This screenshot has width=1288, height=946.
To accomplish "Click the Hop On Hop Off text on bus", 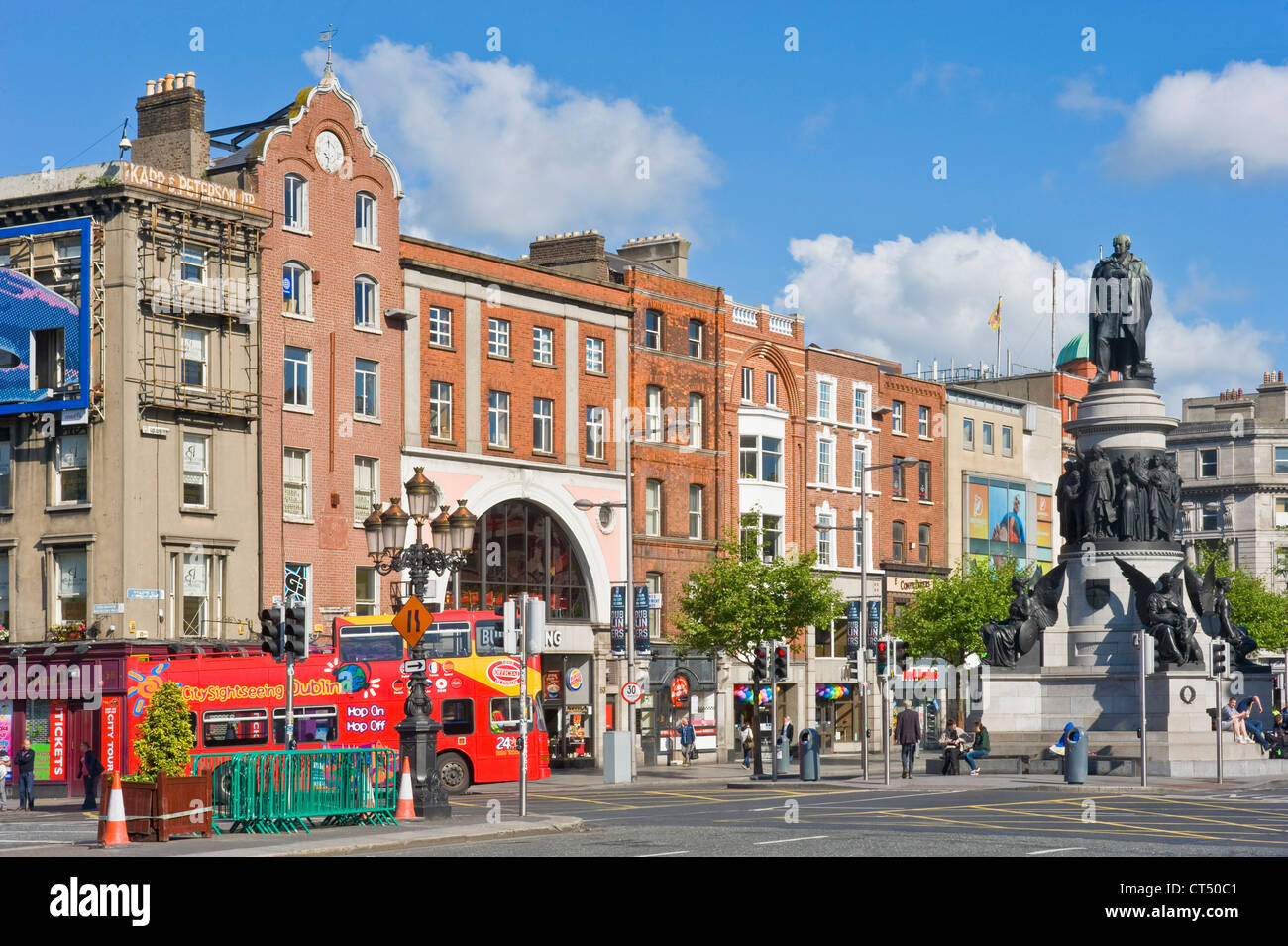I will pyautogui.click(x=366, y=718).
